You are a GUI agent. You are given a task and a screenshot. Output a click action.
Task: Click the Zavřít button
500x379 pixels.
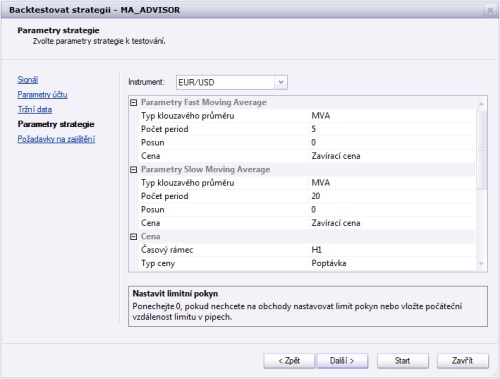pyautogui.click(x=463, y=361)
